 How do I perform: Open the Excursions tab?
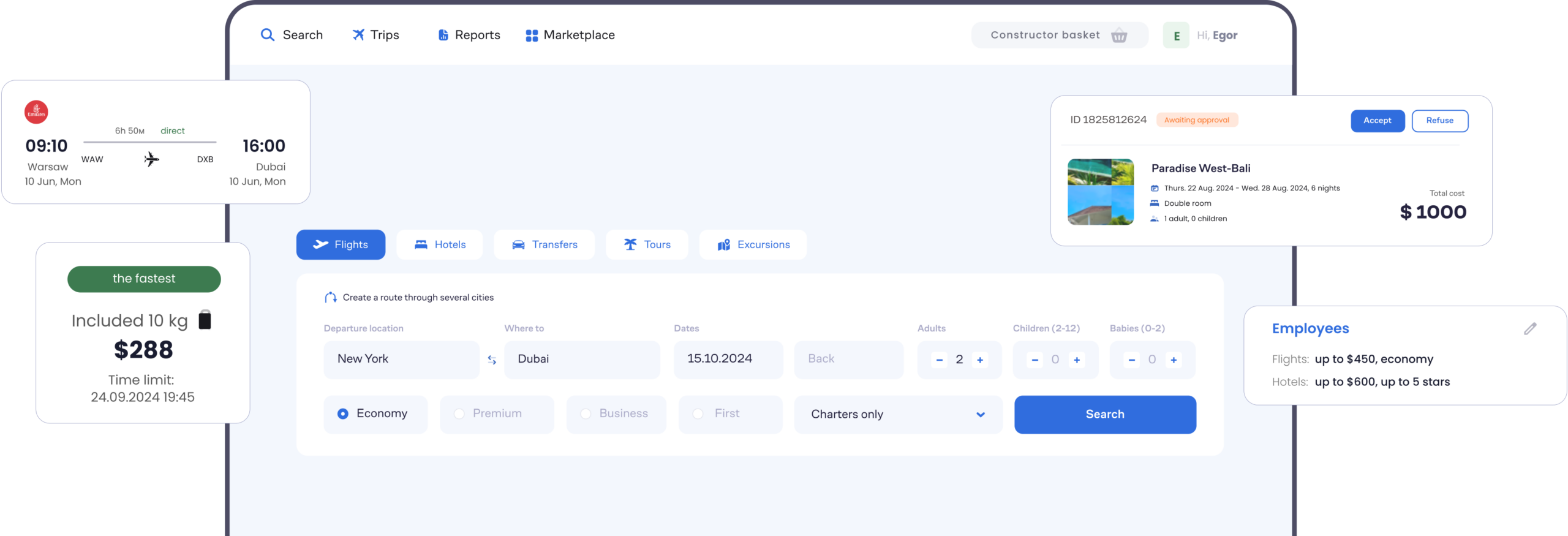point(753,245)
